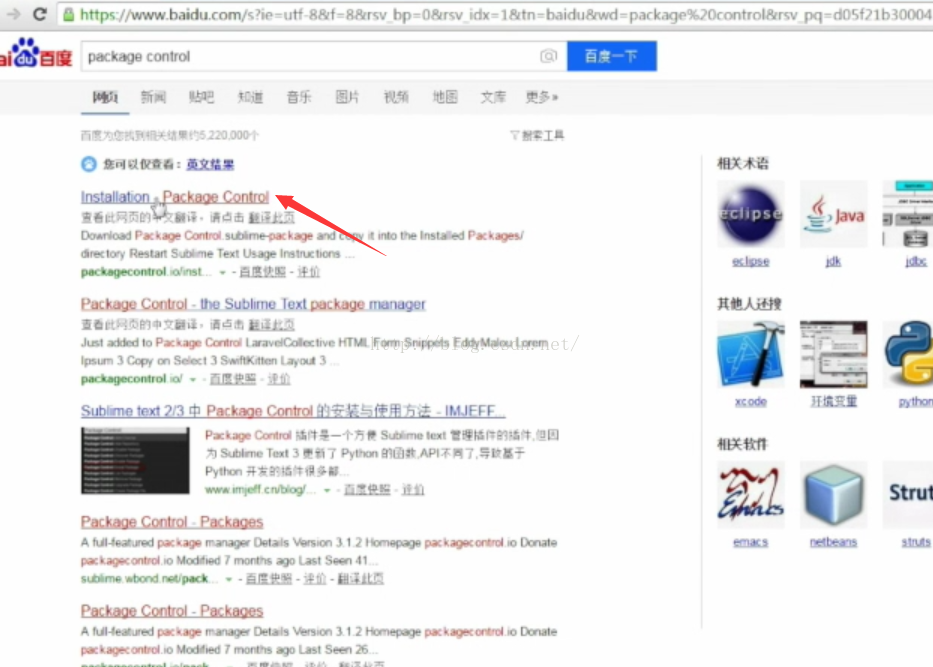The image size is (933, 667).
Task: Expand arrow next to packagecontrol.io/ URL
Action: (x=192, y=379)
